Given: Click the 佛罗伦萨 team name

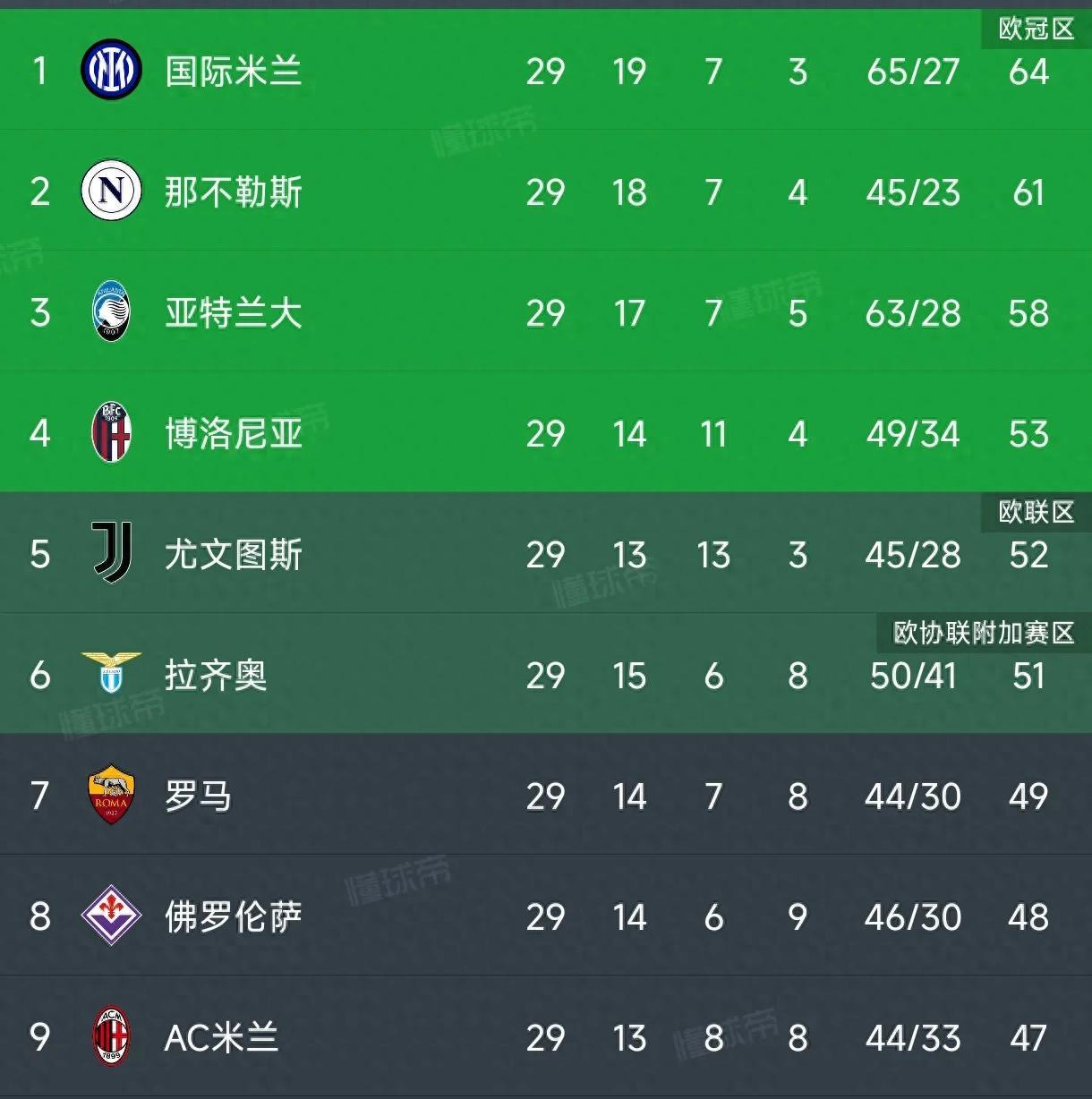Looking at the screenshot, I should tap(234, 917).
